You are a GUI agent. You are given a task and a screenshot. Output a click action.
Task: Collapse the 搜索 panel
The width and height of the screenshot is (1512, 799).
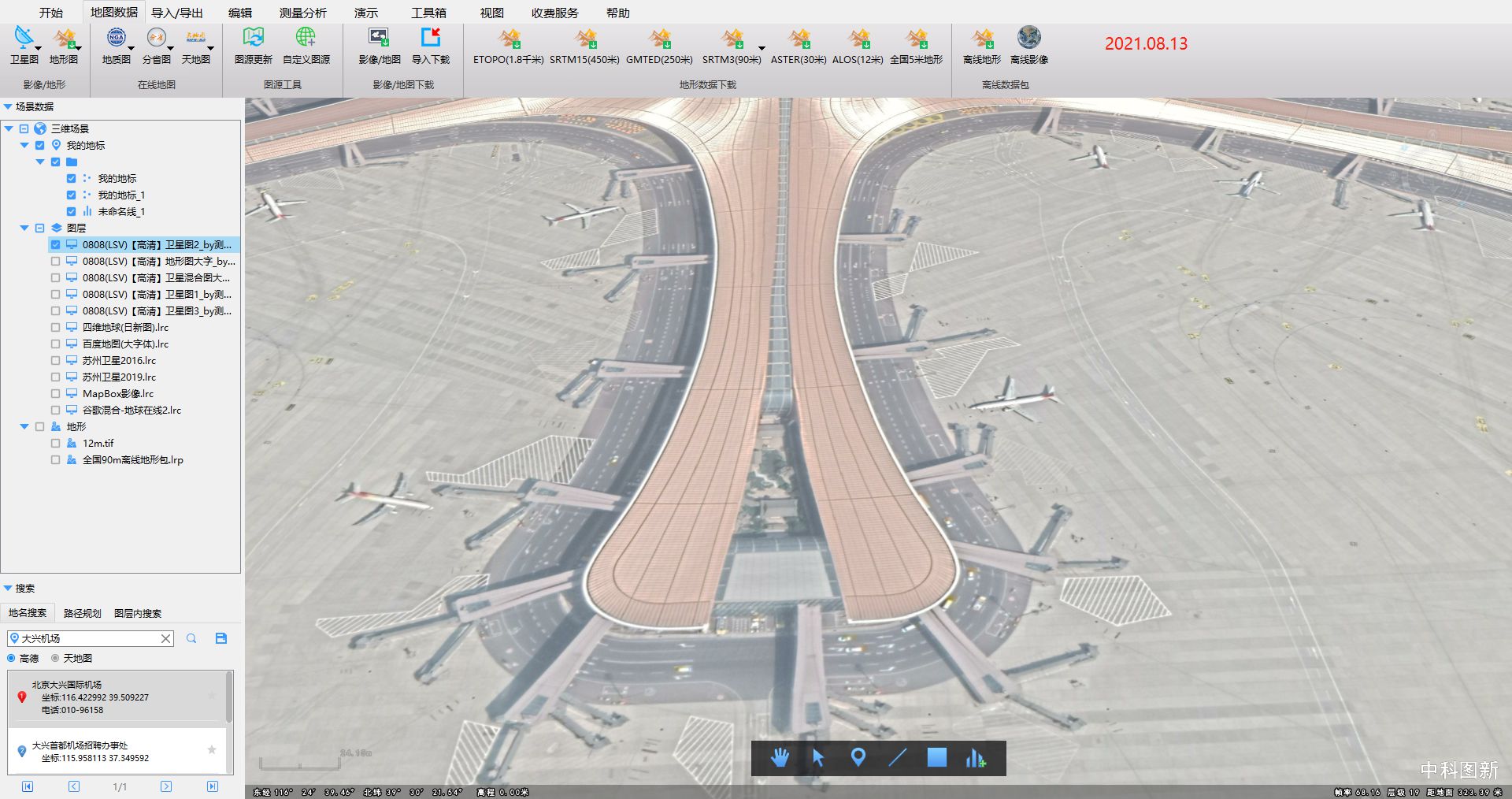click(8, 588)
